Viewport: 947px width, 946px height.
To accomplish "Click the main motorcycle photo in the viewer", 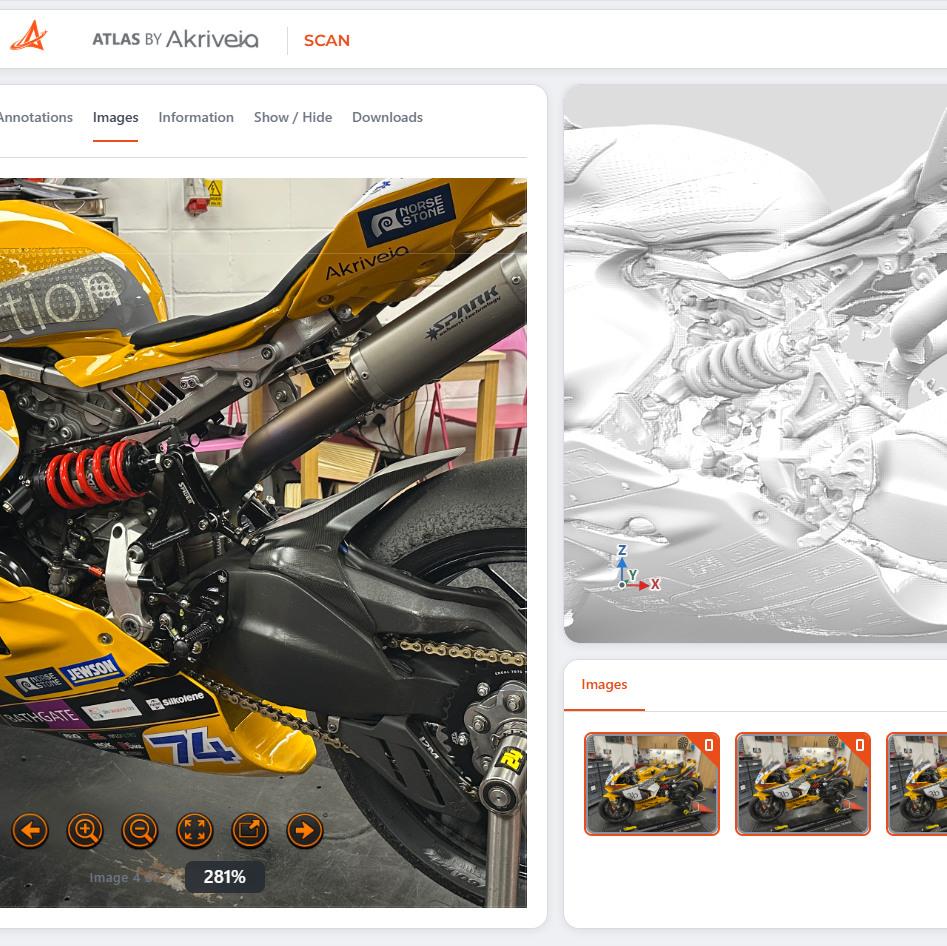I will pos(263,542).
